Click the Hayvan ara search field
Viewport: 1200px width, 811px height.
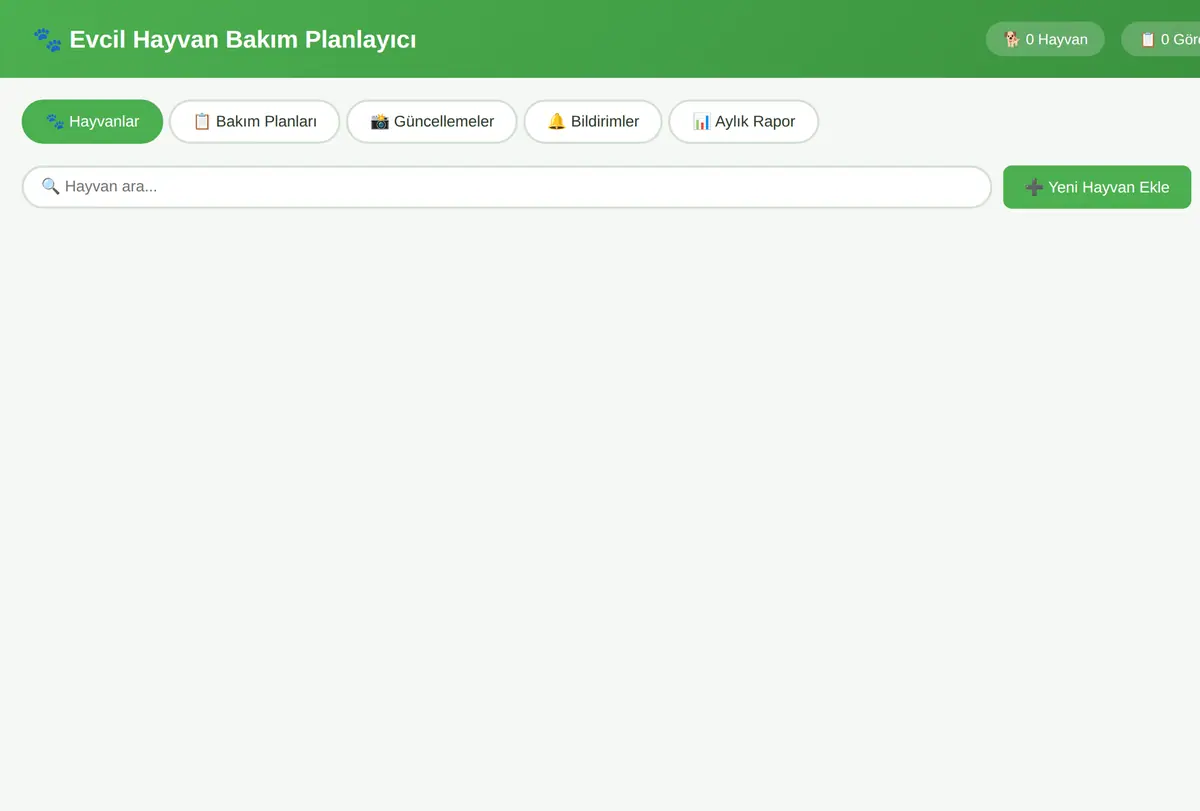tap(507, 187)
